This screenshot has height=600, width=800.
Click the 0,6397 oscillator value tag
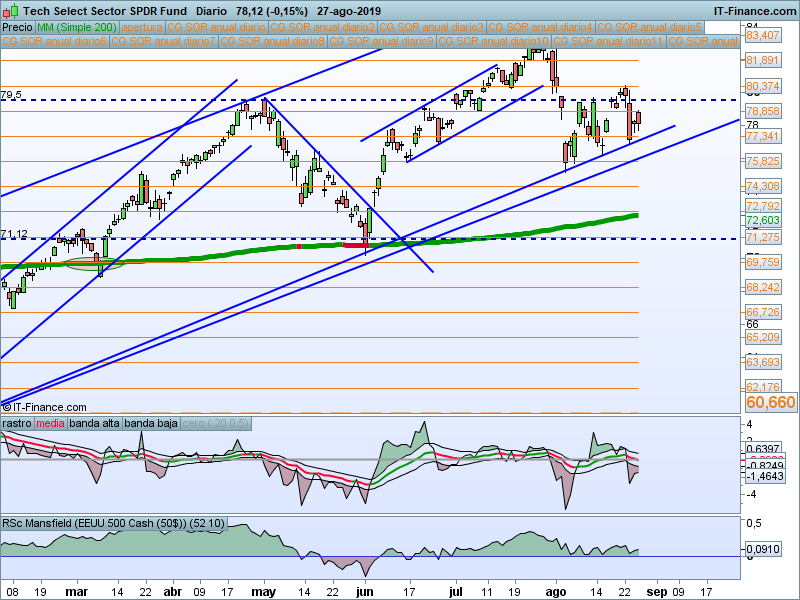(x=763, y=449)
